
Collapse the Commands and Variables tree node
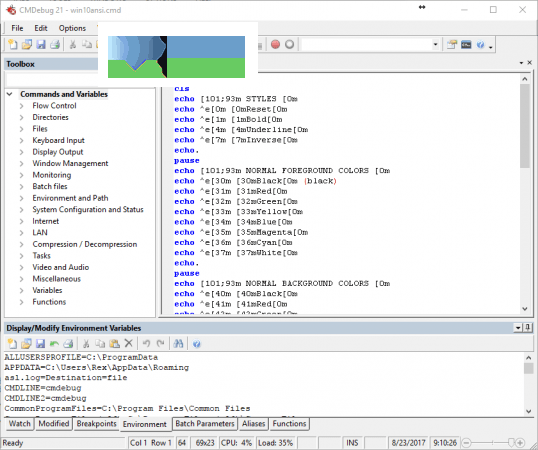point(10,94)
